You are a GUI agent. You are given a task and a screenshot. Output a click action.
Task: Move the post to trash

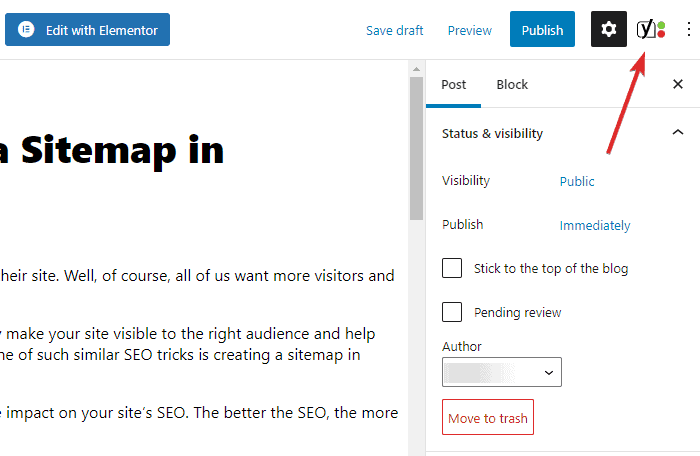487,418
